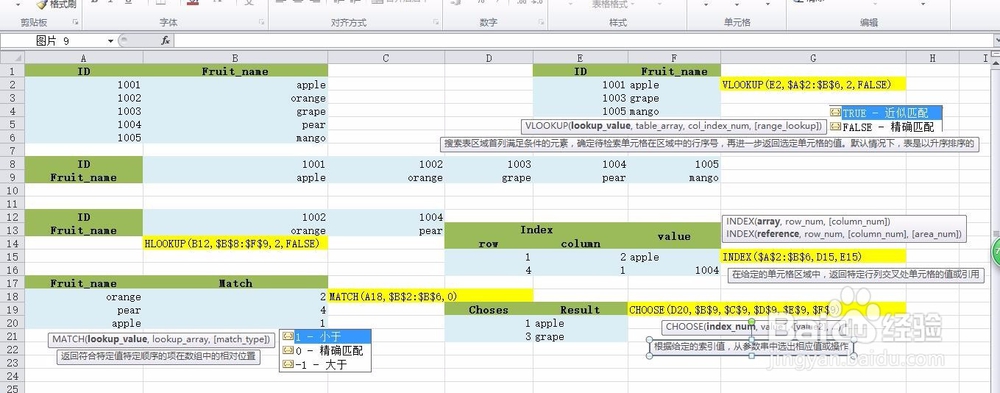
Task: Select row header 10
Action: [x=12, y=190]
